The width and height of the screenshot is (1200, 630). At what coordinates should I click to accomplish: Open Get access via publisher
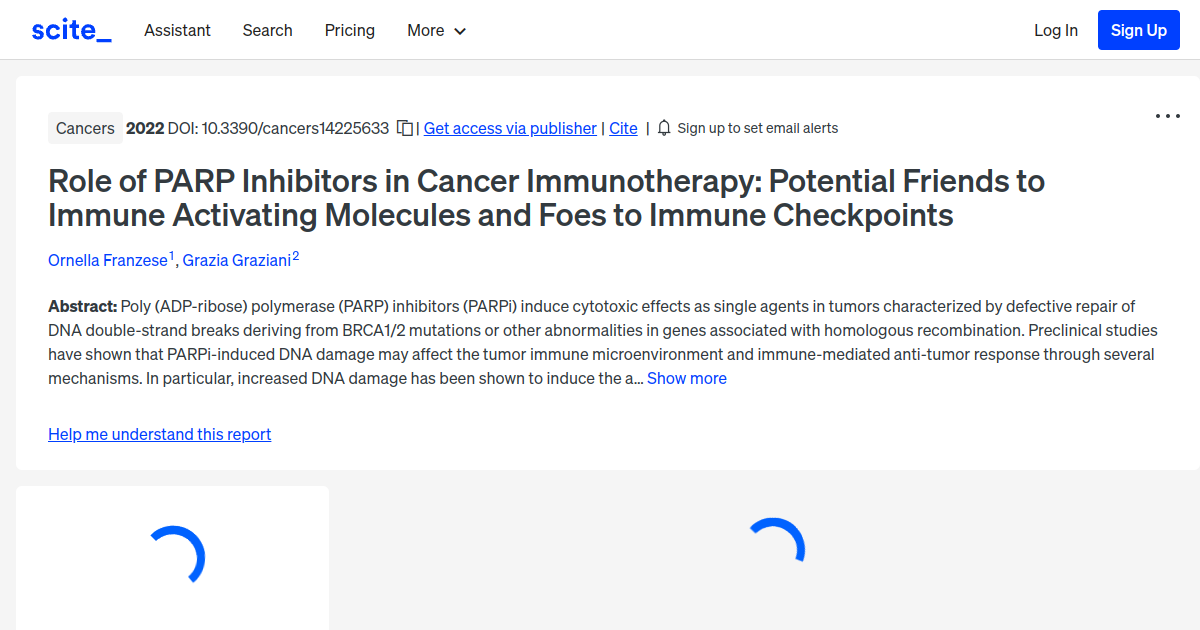coord(510,128)
